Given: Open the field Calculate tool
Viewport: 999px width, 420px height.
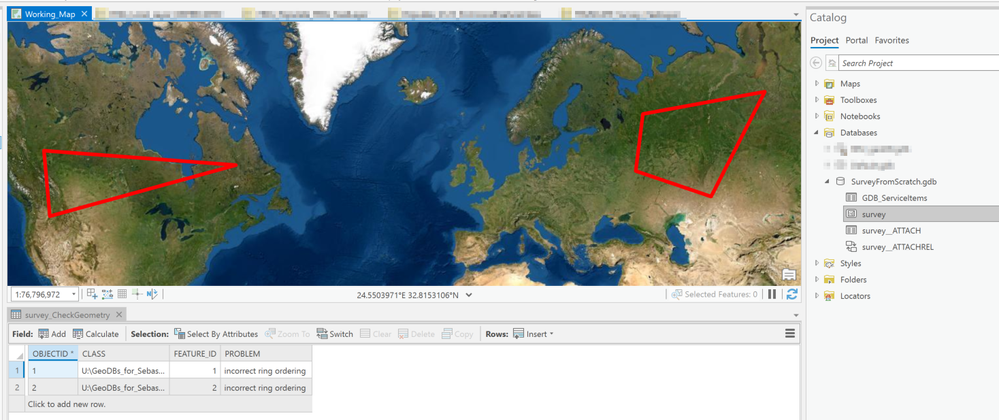Looking at the screenshot, I should click(96, 334).
